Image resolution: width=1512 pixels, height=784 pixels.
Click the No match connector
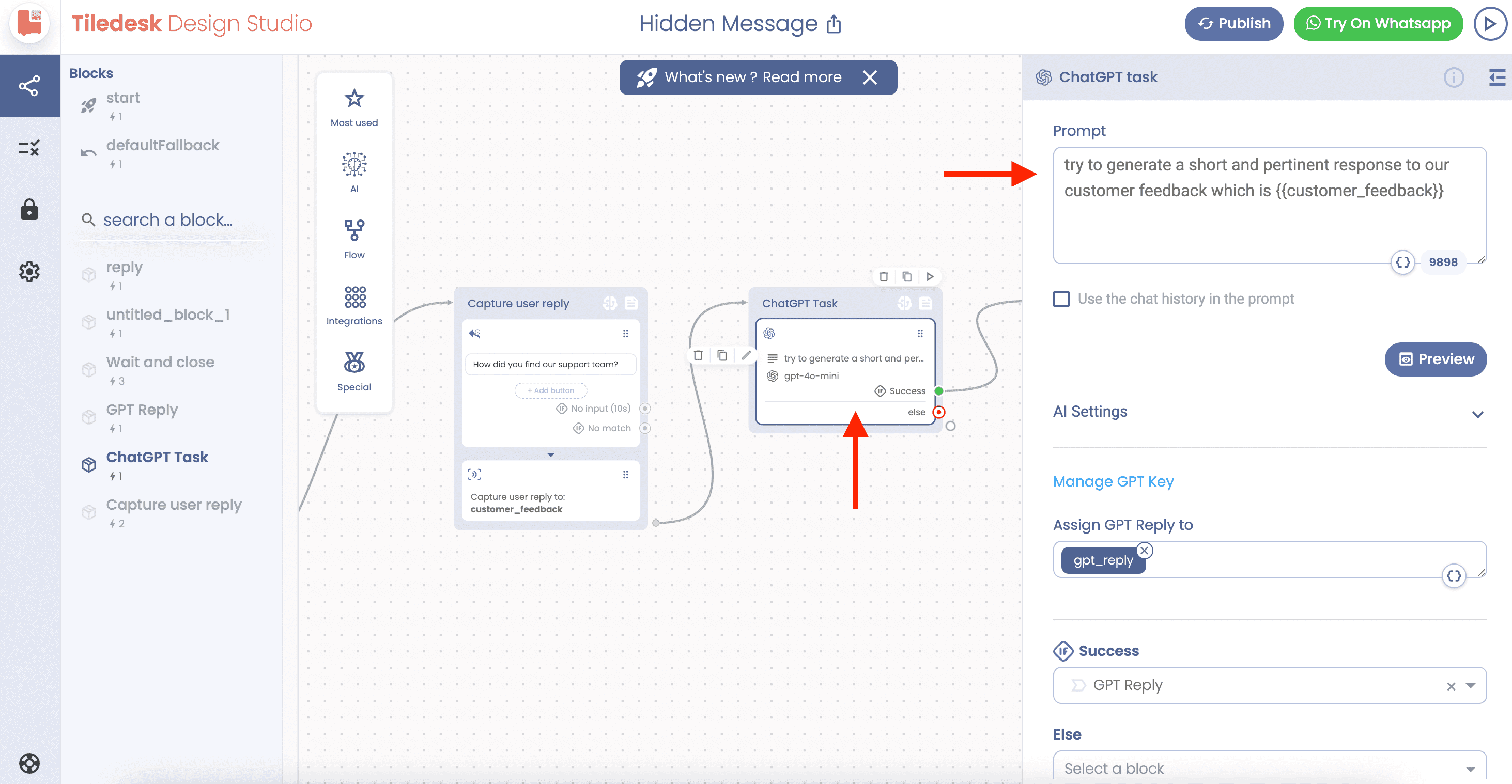pos(644,428)
